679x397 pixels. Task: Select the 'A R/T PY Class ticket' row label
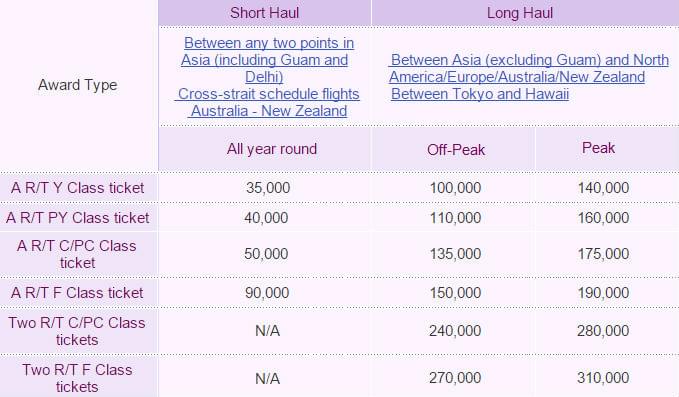coord(78,217)
